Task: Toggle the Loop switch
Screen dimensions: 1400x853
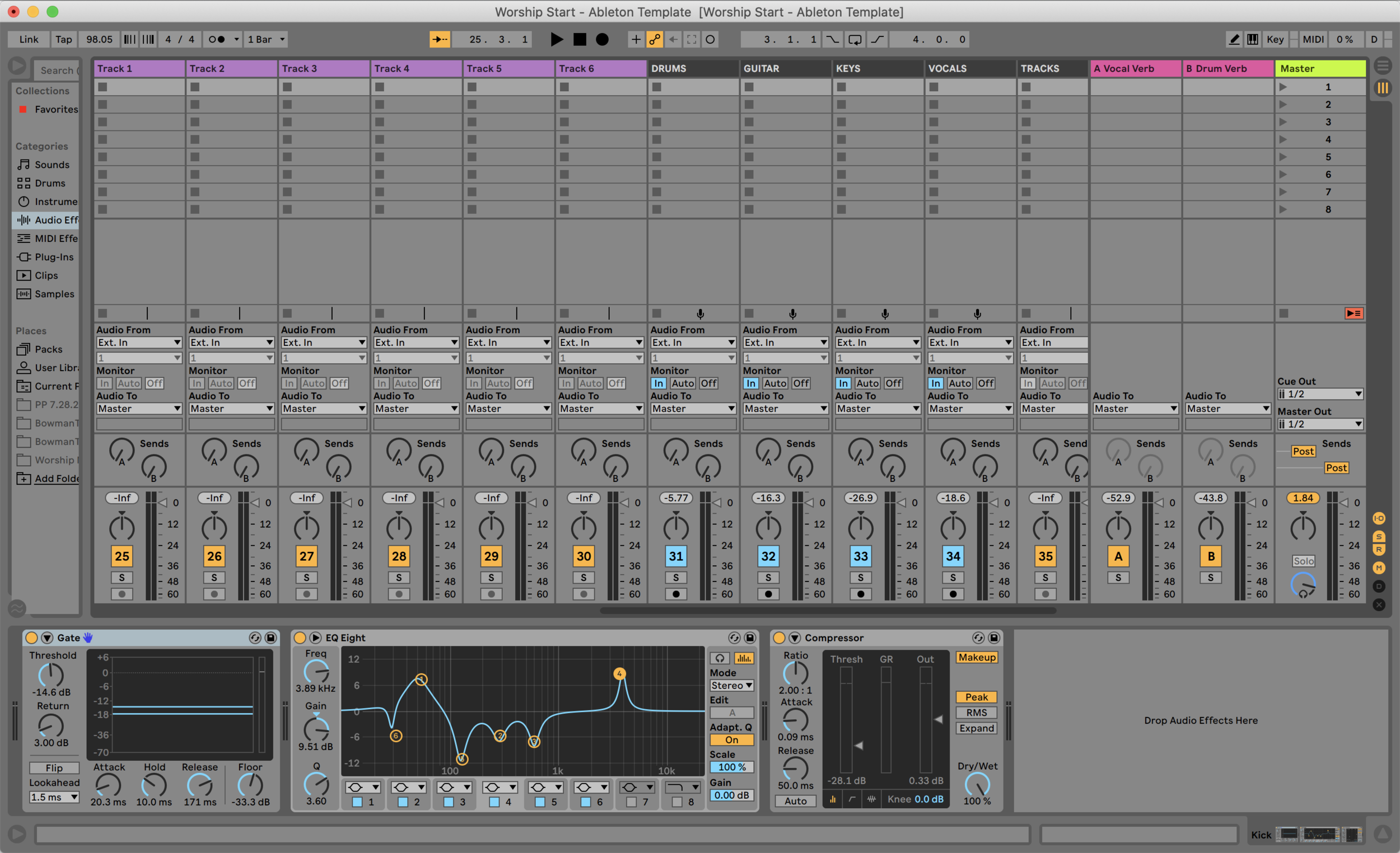Action: coord(855,39)
